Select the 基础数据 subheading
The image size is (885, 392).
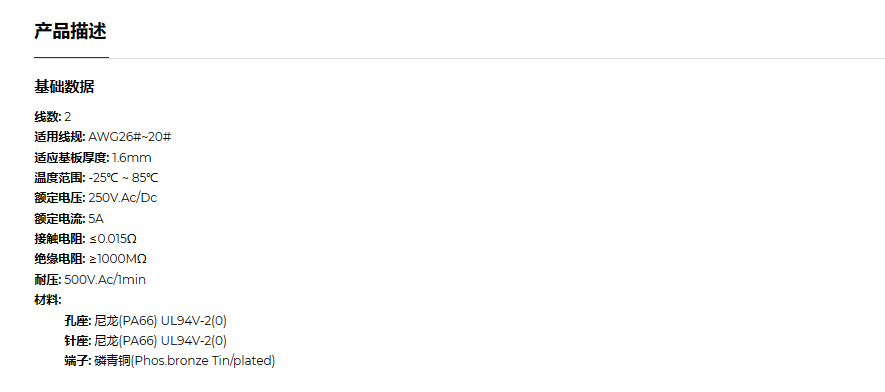point(64,87)
